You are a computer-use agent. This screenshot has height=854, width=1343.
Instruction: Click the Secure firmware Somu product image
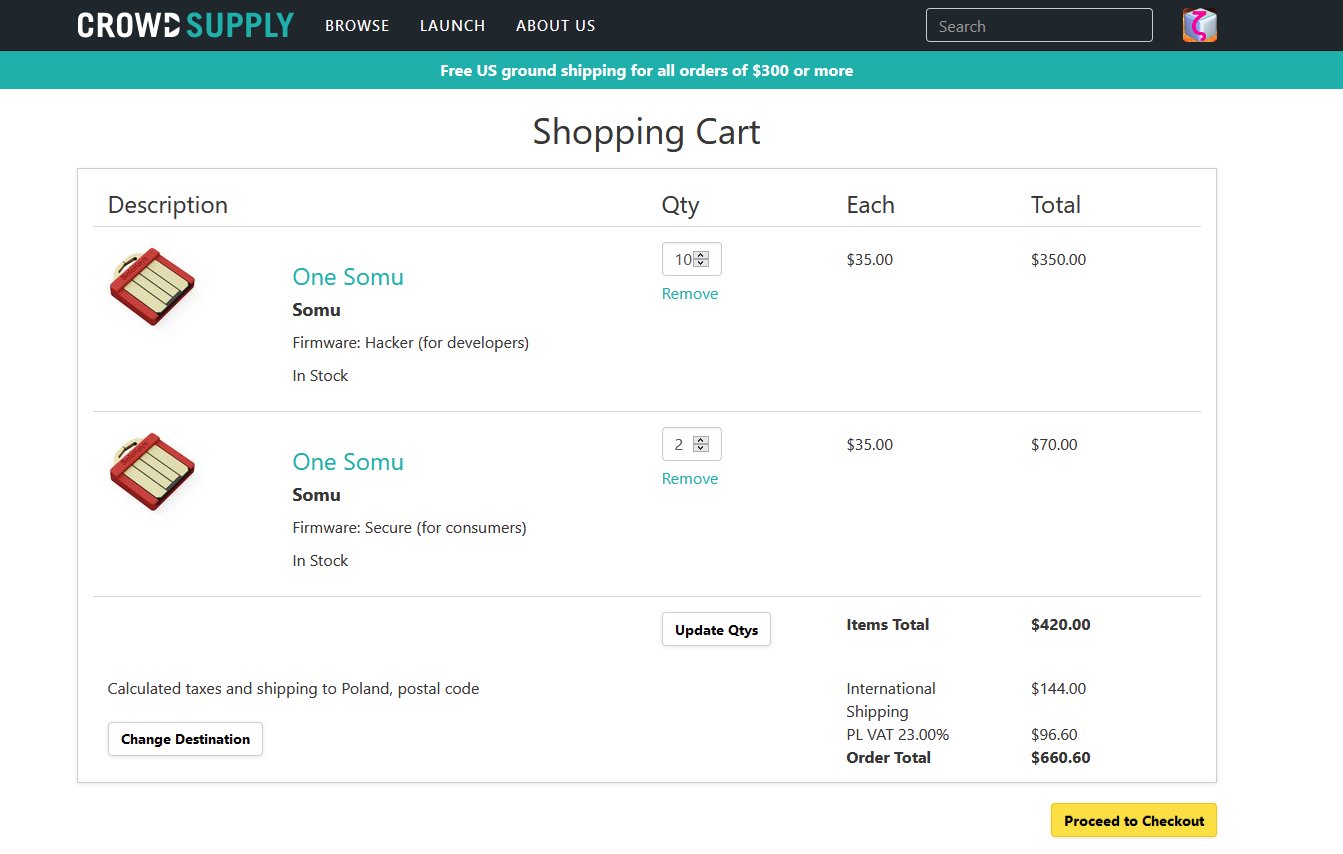coord(152,472)
